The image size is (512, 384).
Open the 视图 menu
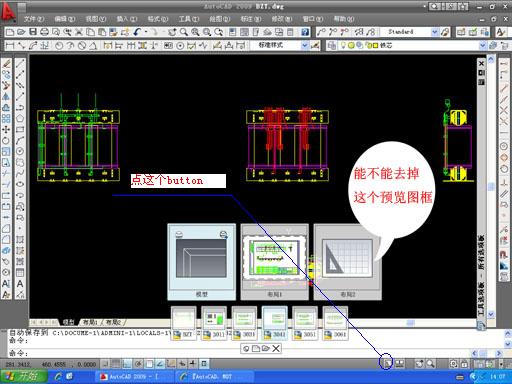pyautogui.click(x=96, y=19)
